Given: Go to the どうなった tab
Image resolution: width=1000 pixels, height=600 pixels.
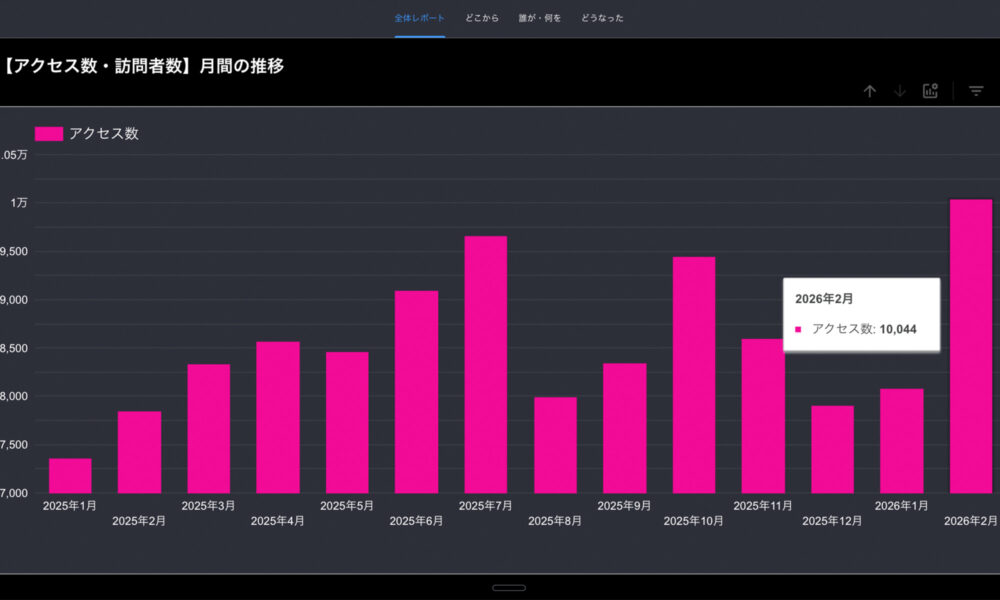Looking at the screenshot, I should tap(602, 18).
